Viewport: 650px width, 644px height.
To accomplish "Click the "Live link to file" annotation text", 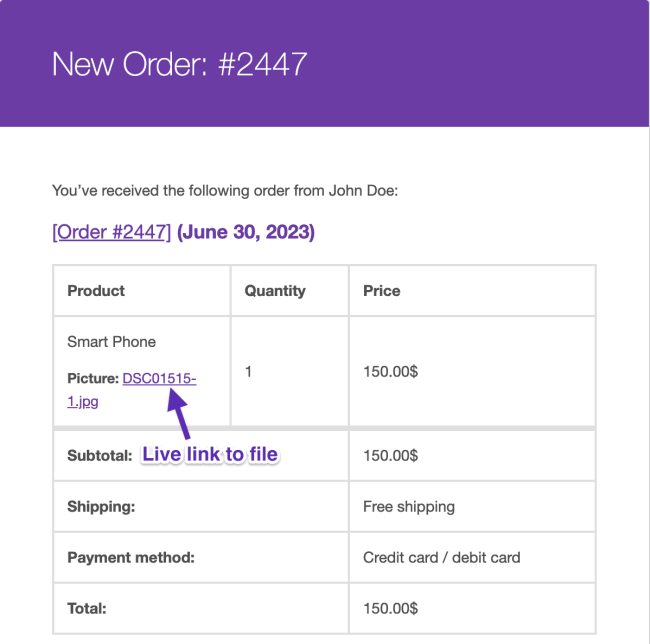I will tap(209, 454).
